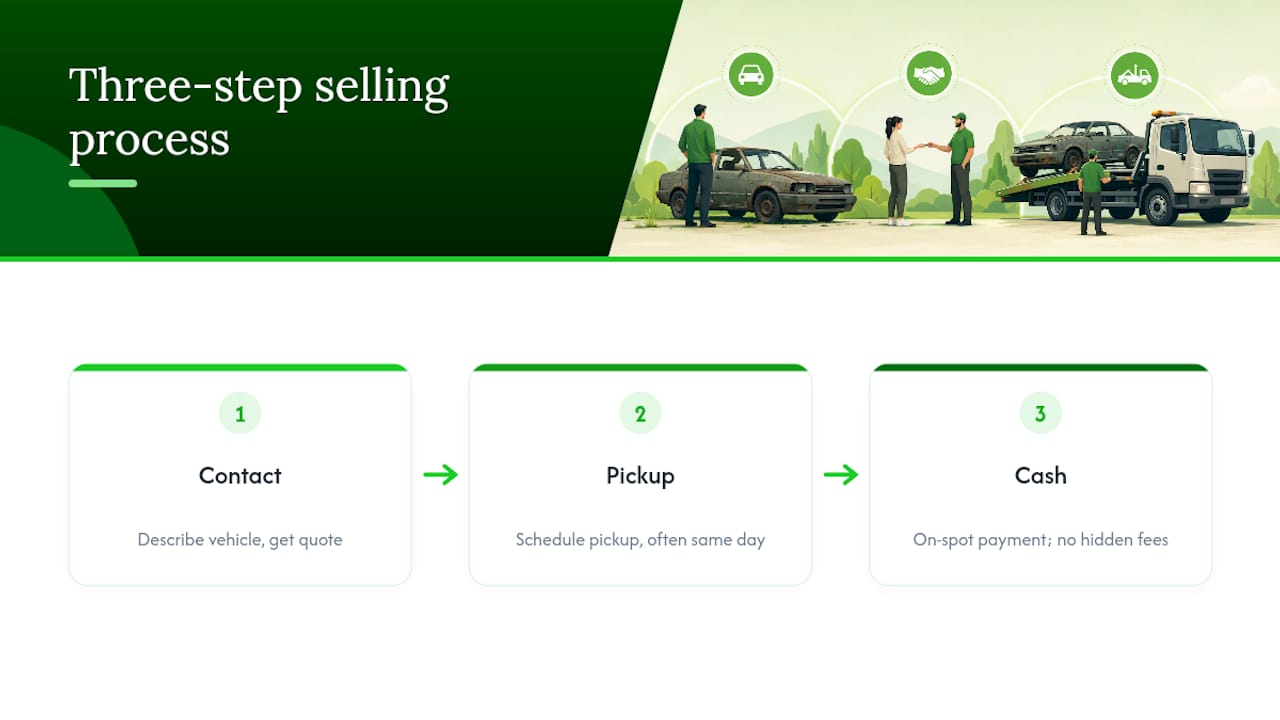This screenshot has width=1280, height=720.
Task: Click the dark green bar atop Cash card
Action: tap(1040, 367)
